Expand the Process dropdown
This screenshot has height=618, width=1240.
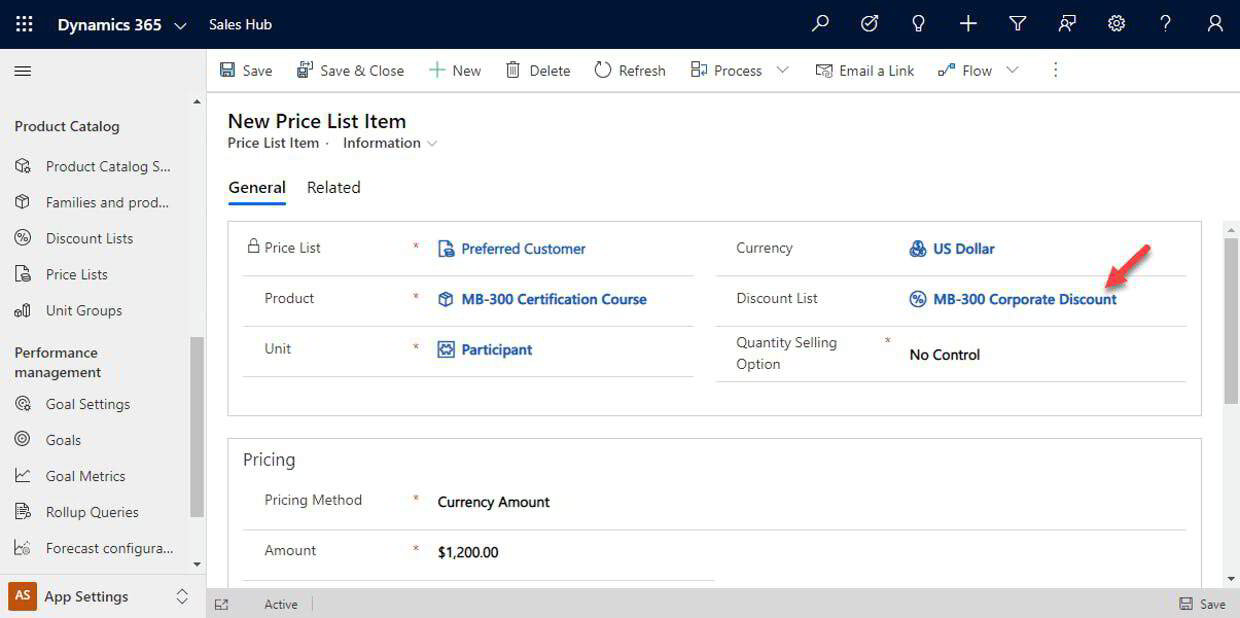pos(782,70)
